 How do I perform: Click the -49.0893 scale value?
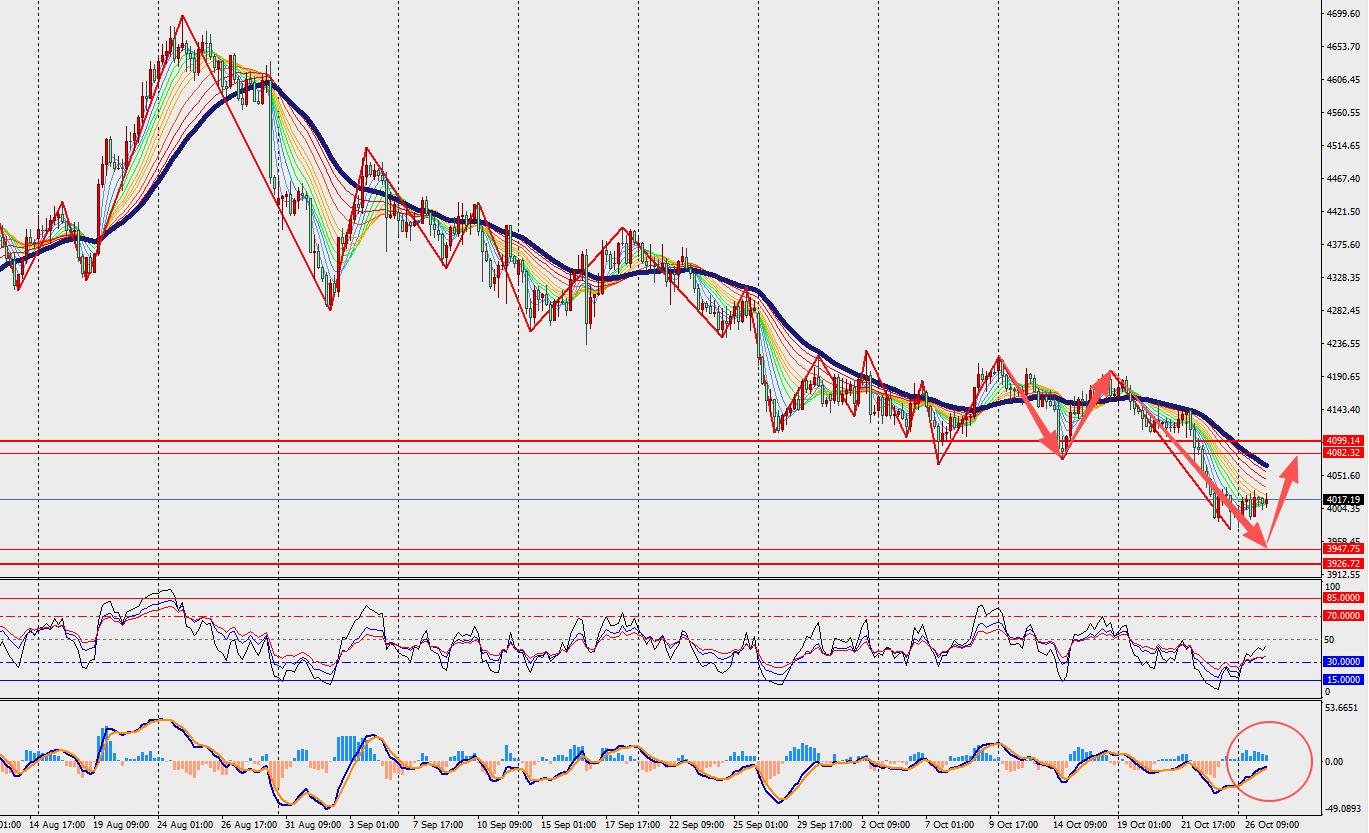pyautogui.click(x=1342, y=809)
